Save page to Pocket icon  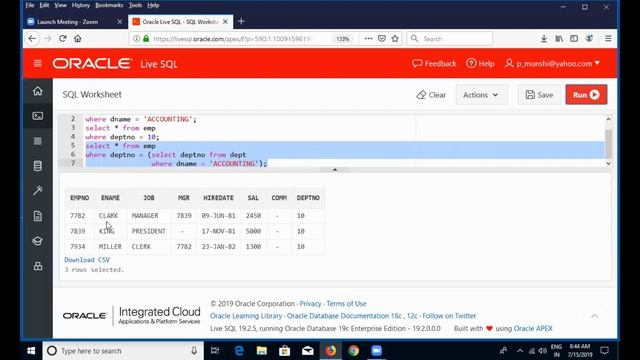click(x=382, y=38)
